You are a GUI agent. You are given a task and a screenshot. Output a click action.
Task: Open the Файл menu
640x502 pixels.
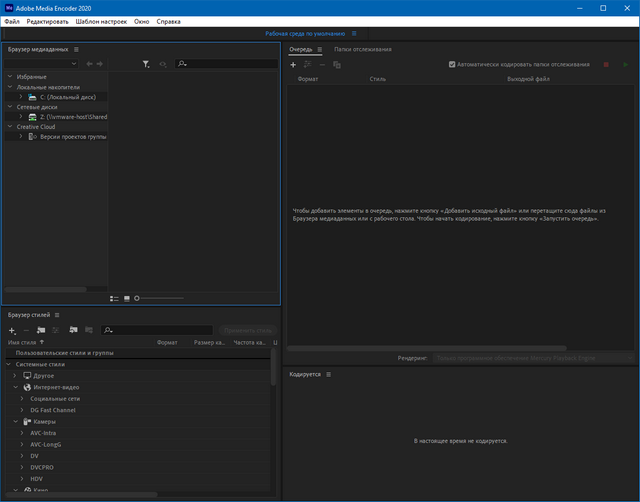coord(11,21)
